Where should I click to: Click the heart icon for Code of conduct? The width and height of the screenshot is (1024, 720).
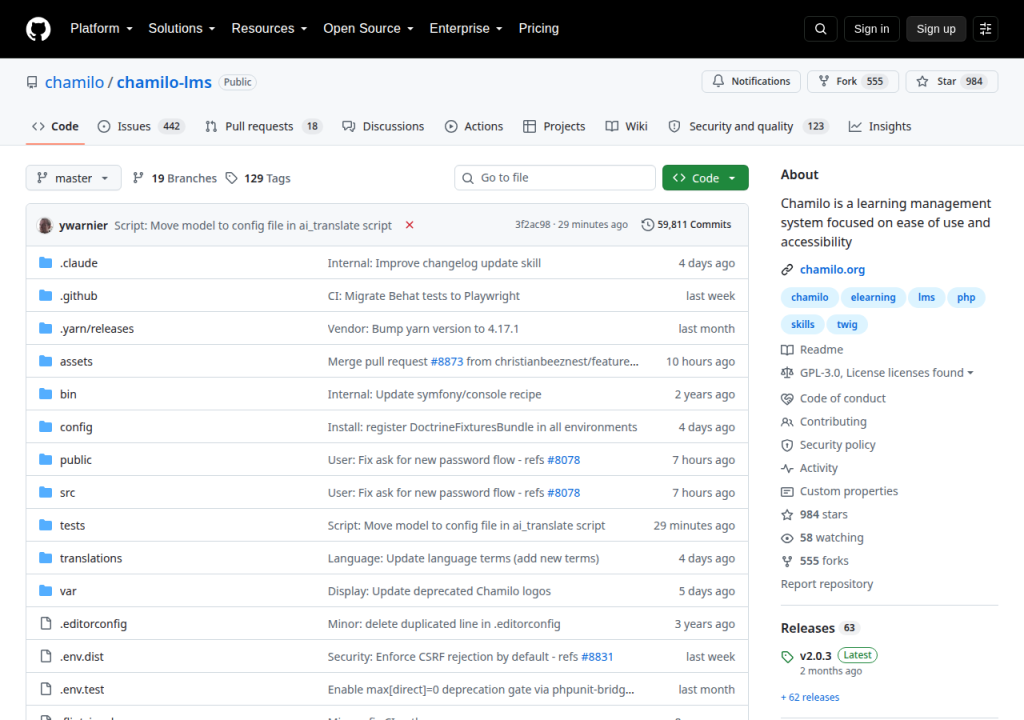[787, 399]
